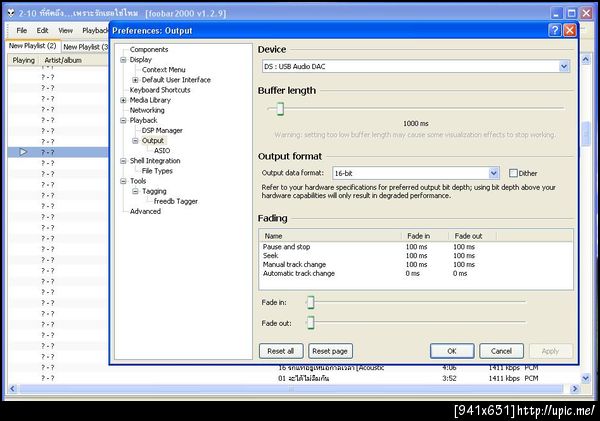Viewport: 600px width, 421px height.
Task: Click the Fade out column header
Action: pos(472,236)
